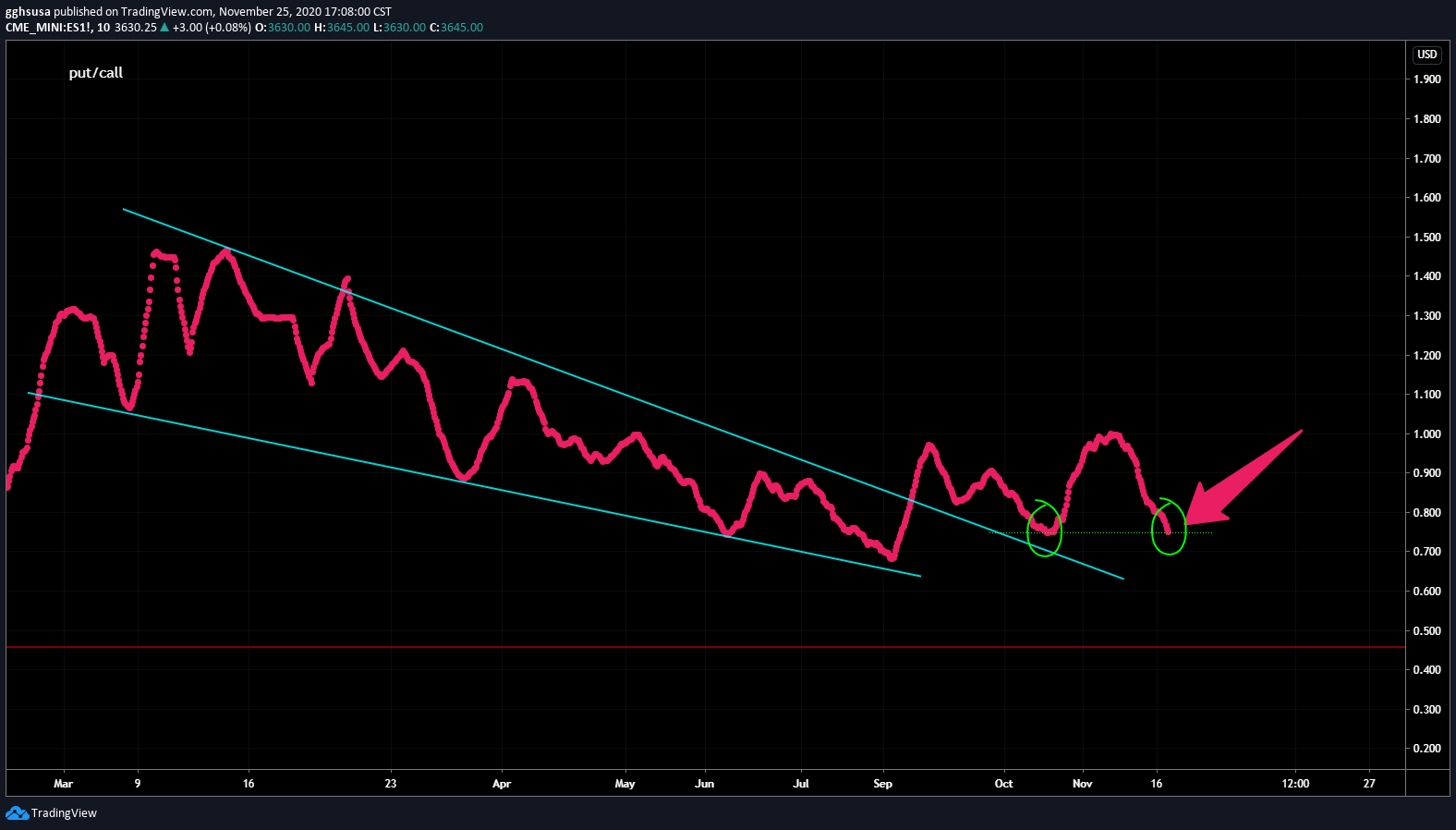Screen dimensions: 1456x830
Task: Click the high value H:3645.00
Action: tap(342, 28)
